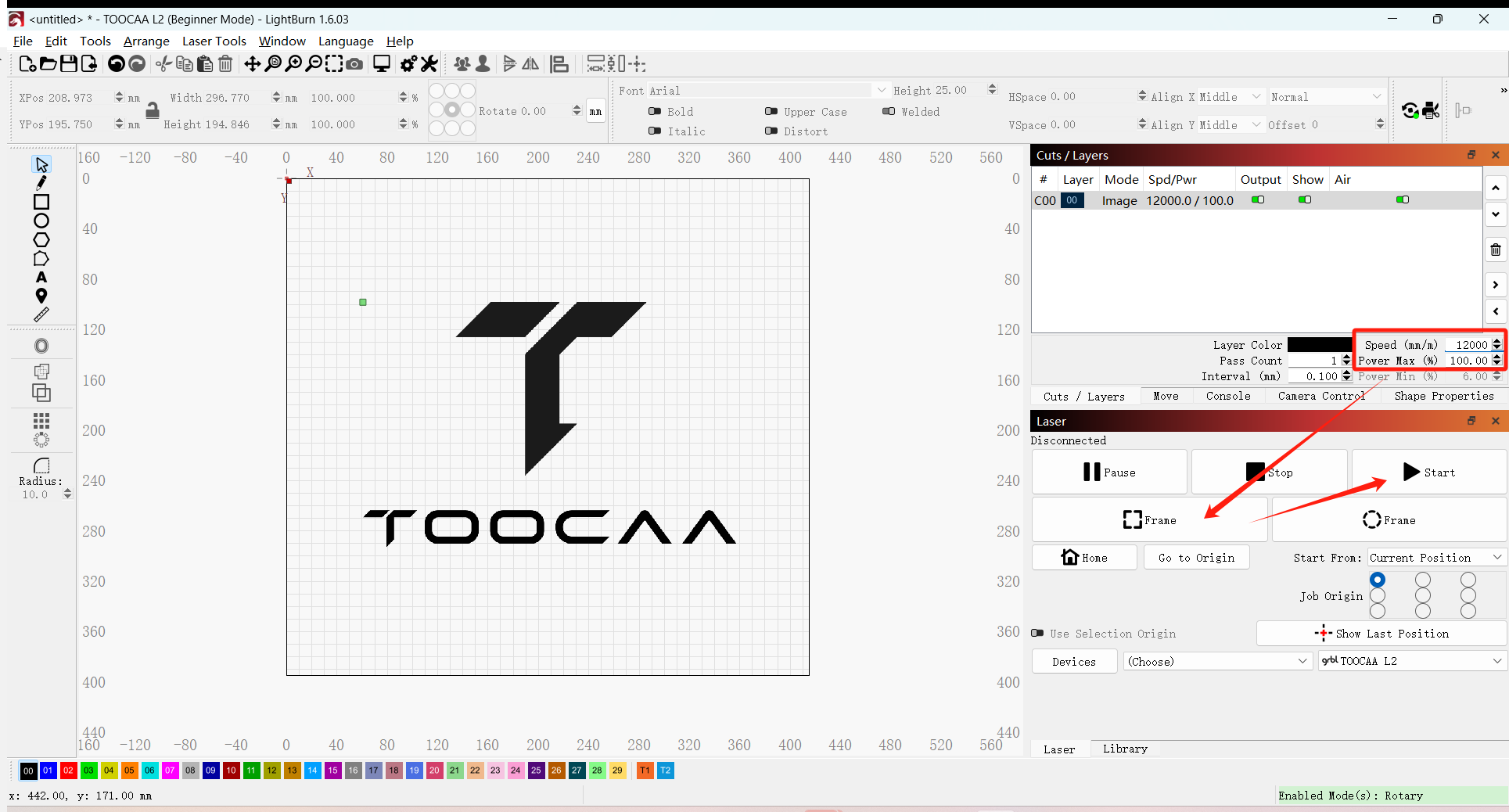The width and height of the screenshot is (1509, 812).
Task: Click the Cut scissors icon
Action: pyautogui.click(x=163, y=64)
